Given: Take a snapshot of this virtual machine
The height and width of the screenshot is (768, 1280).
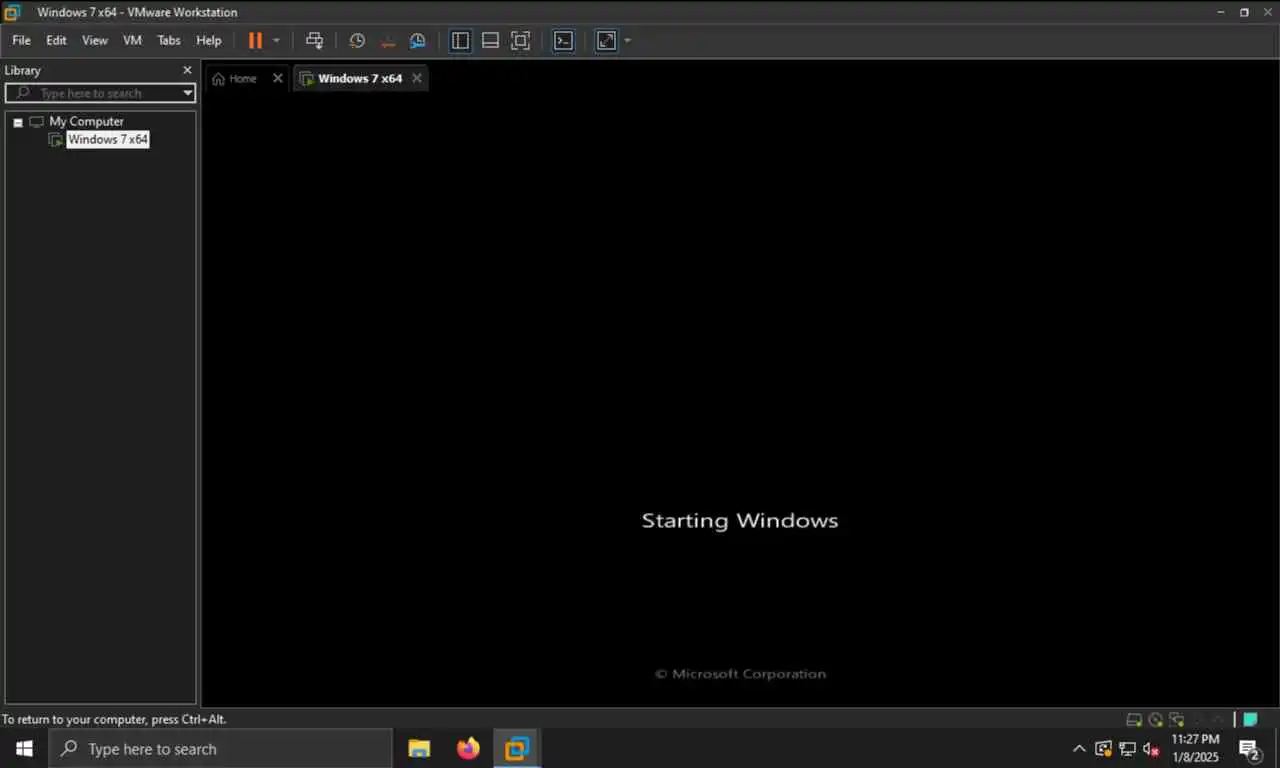Looking at the screenshot, I should (357, 41).
